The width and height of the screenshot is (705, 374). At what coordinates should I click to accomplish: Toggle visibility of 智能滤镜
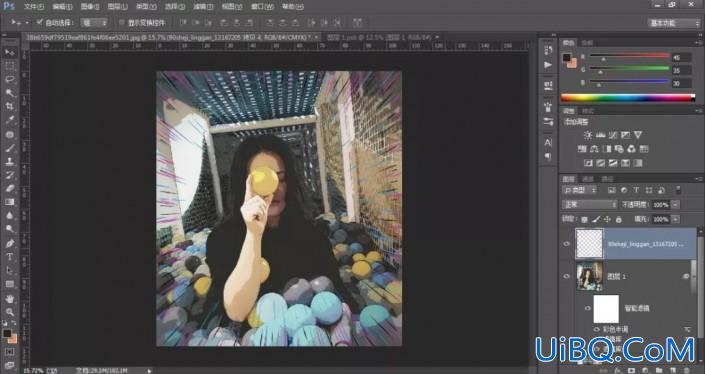(587, 308)
